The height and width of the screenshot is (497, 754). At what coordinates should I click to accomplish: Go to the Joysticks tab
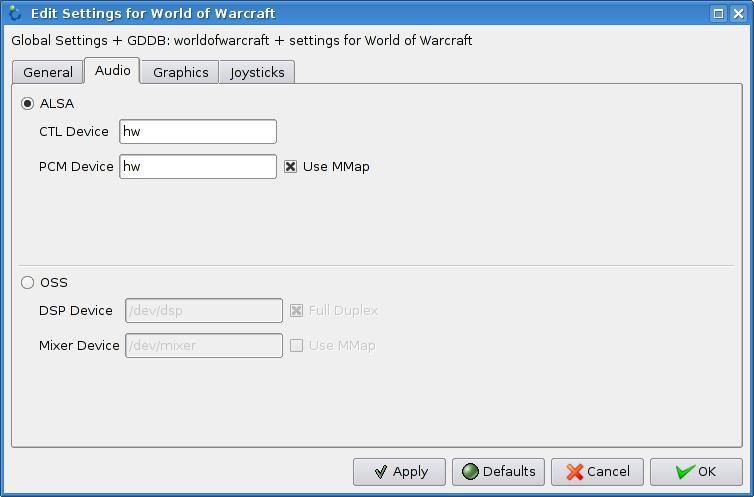(257, 72)
